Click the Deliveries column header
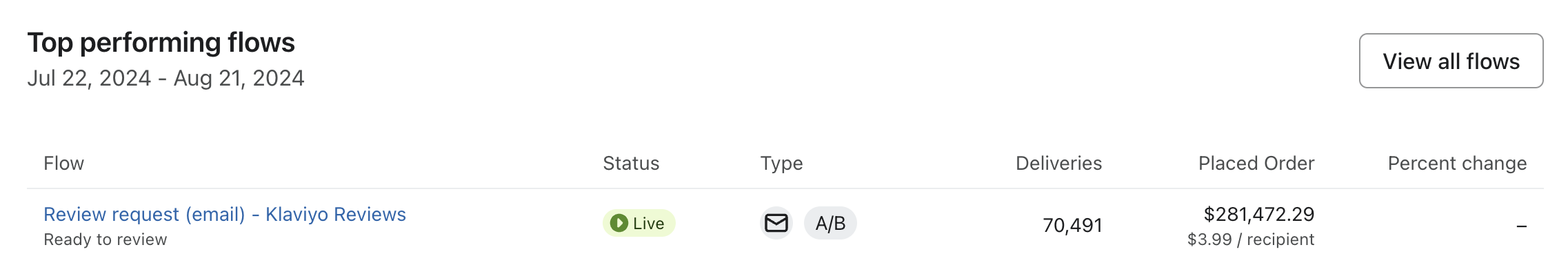1568x254 pixels. pos(1058,164)
